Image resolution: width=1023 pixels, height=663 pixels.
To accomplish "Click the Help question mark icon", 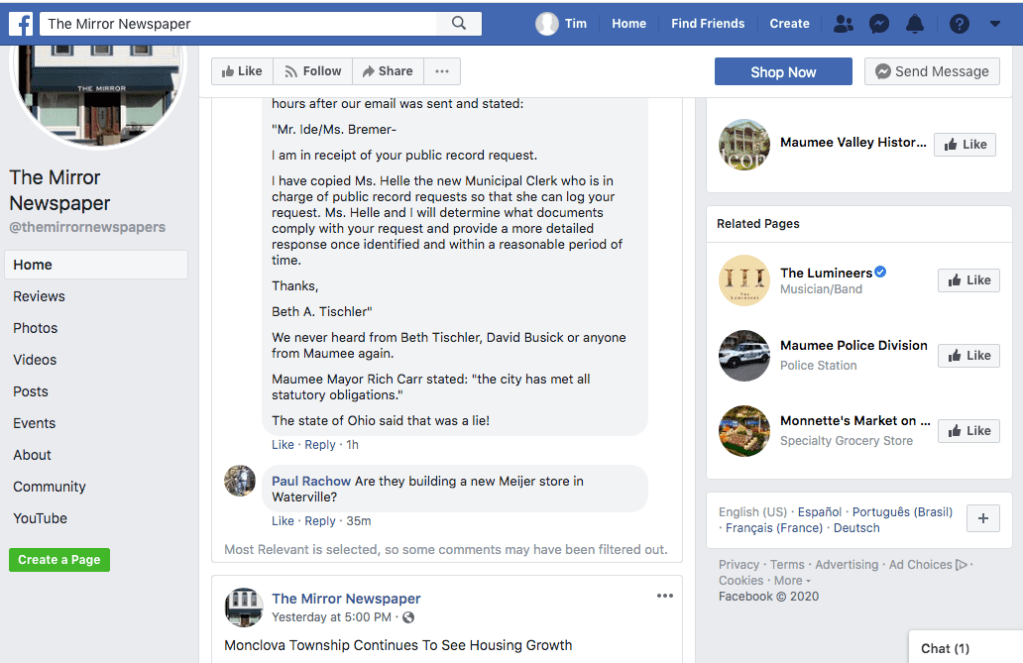I will click(x=959, y=24).
